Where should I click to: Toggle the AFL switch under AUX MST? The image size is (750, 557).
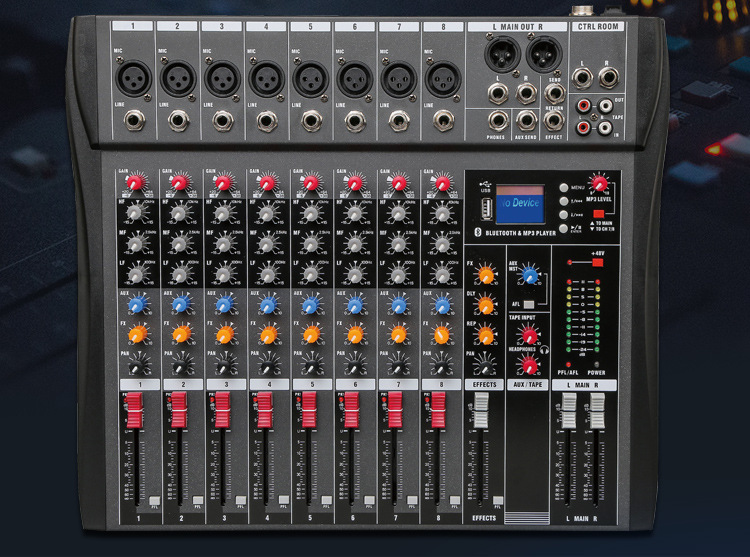[529, 305]
